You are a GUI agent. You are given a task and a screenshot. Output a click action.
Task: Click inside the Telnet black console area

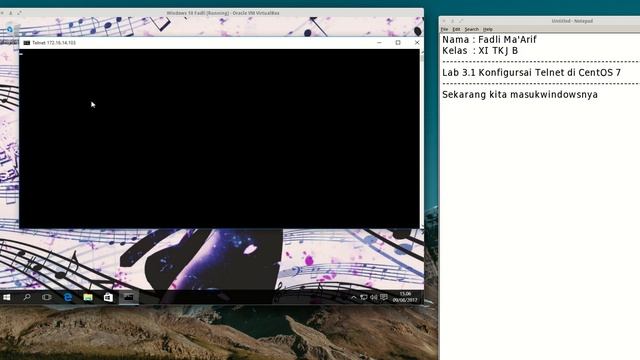click(219, 138)
